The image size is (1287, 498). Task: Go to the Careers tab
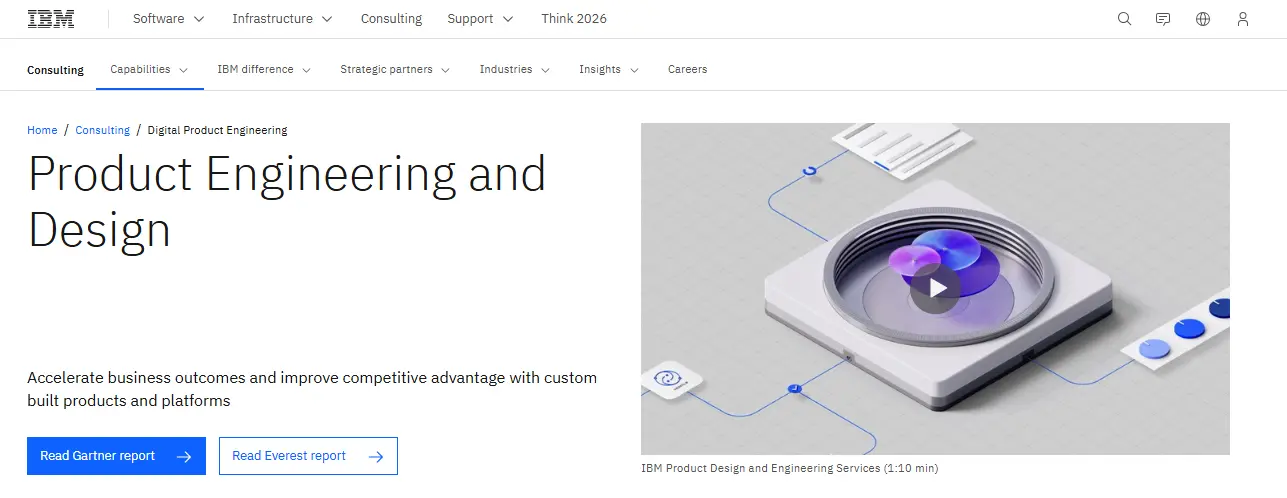tap(687, 70)
